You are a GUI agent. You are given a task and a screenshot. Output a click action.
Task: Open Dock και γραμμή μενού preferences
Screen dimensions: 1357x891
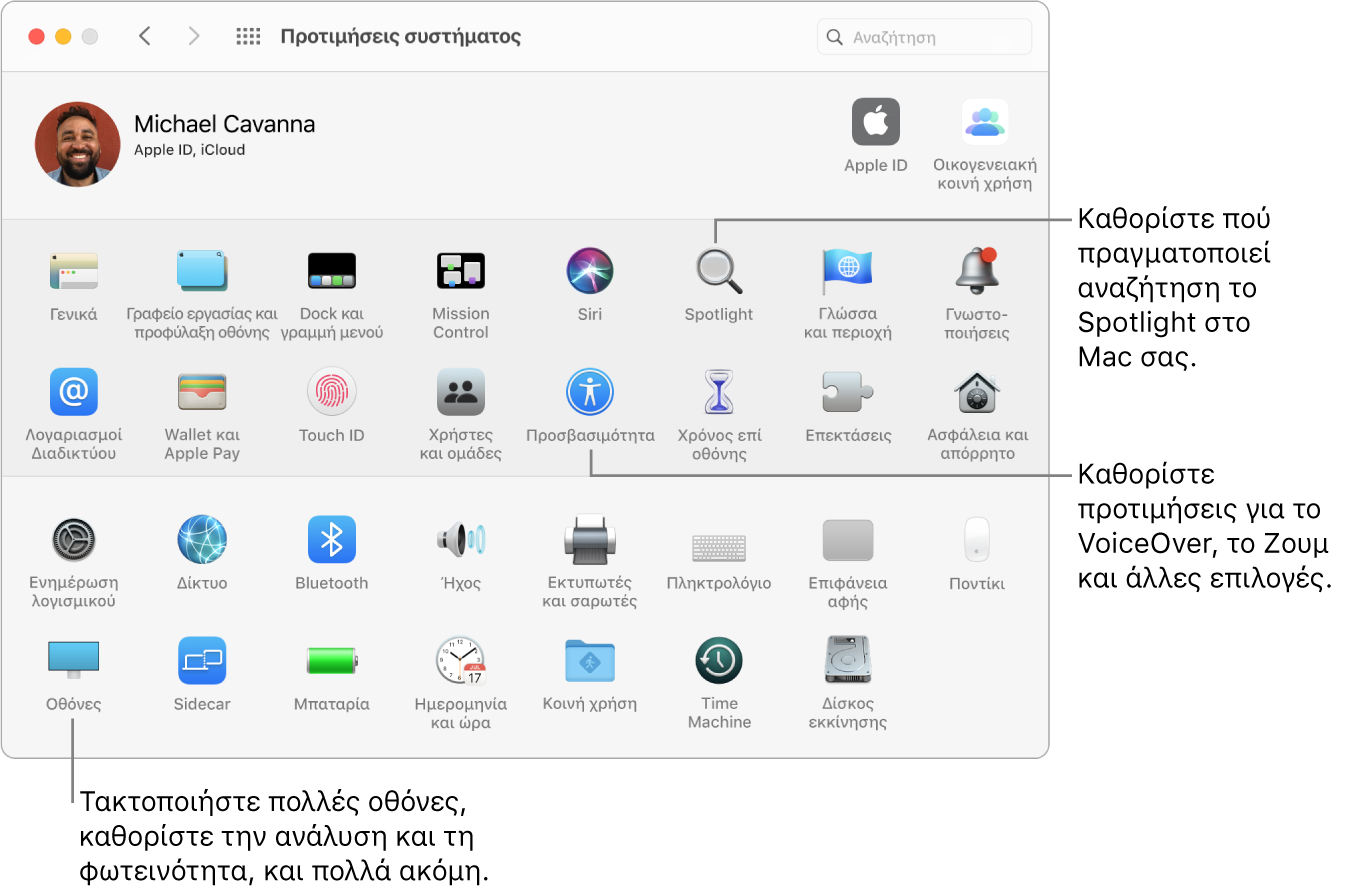click(x=331, y=271)
